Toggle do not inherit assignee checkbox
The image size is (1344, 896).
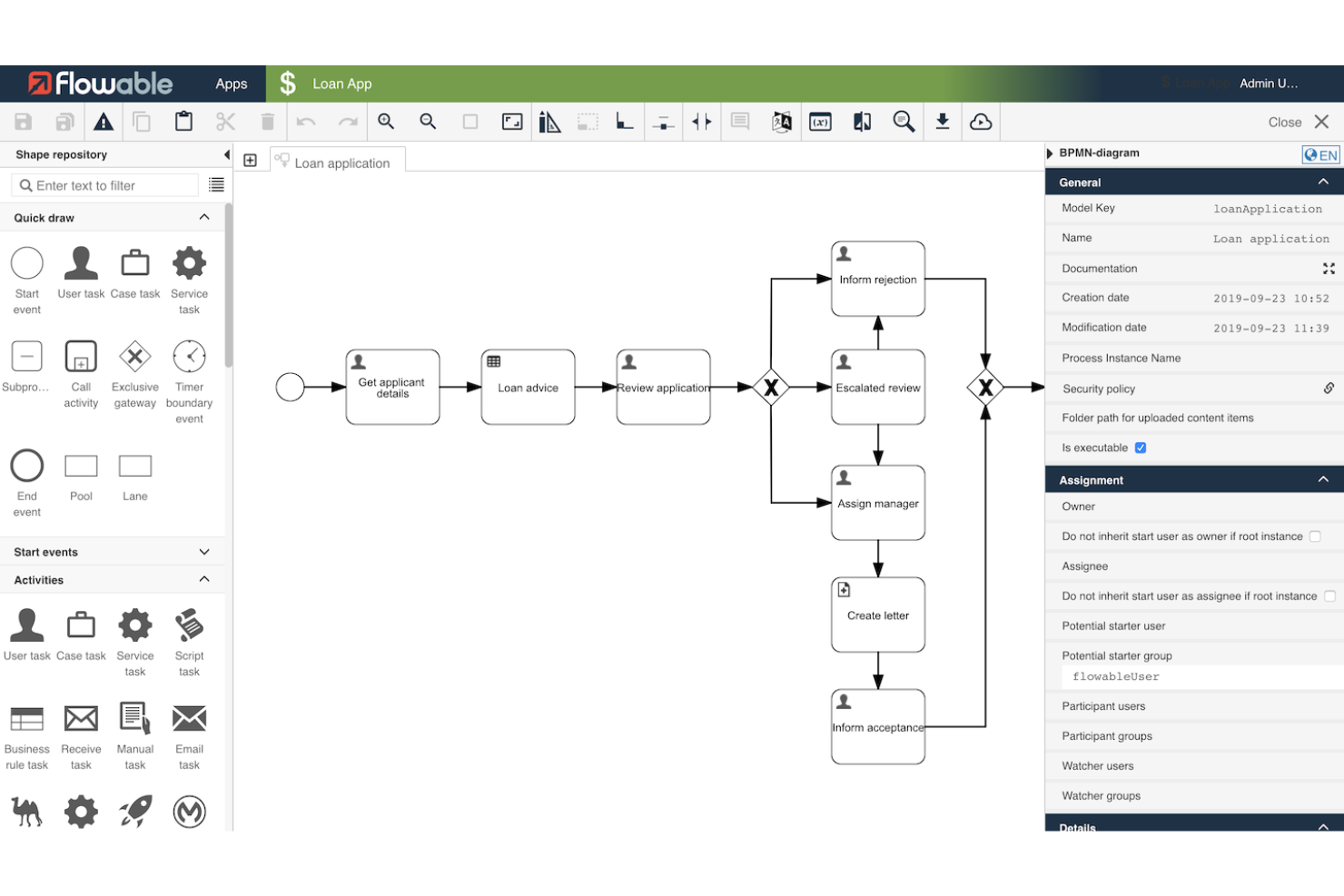tap(1330, 596)
